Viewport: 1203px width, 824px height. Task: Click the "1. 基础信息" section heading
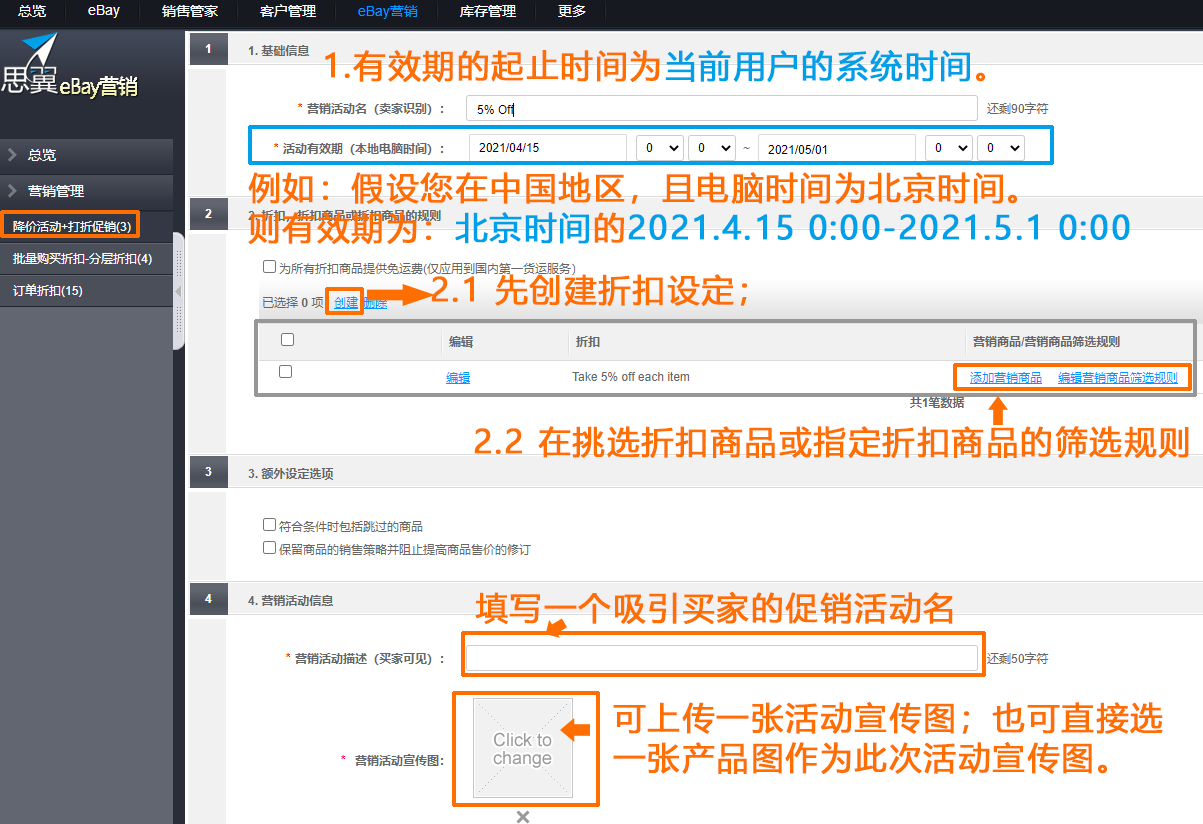[x=279, y=50]
